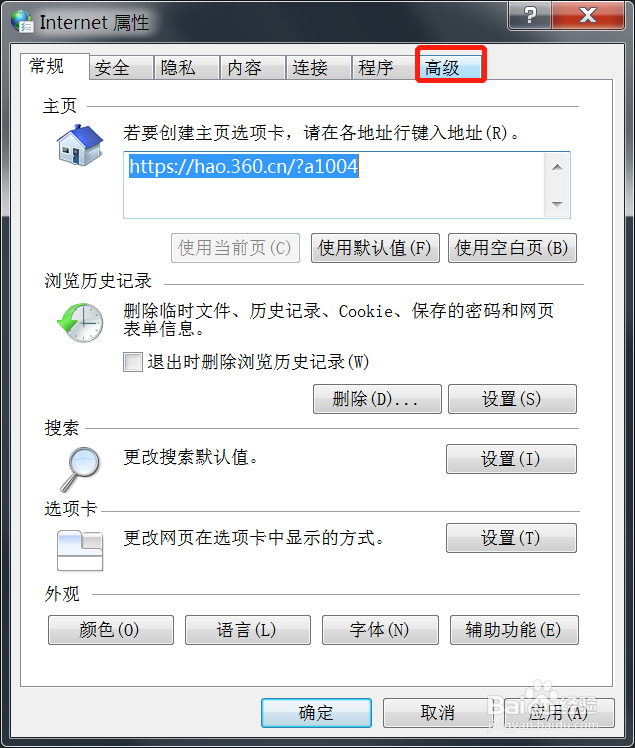Click the help question mark button
Viewport: 635px width, 748px height.
(x=530, y=15)
